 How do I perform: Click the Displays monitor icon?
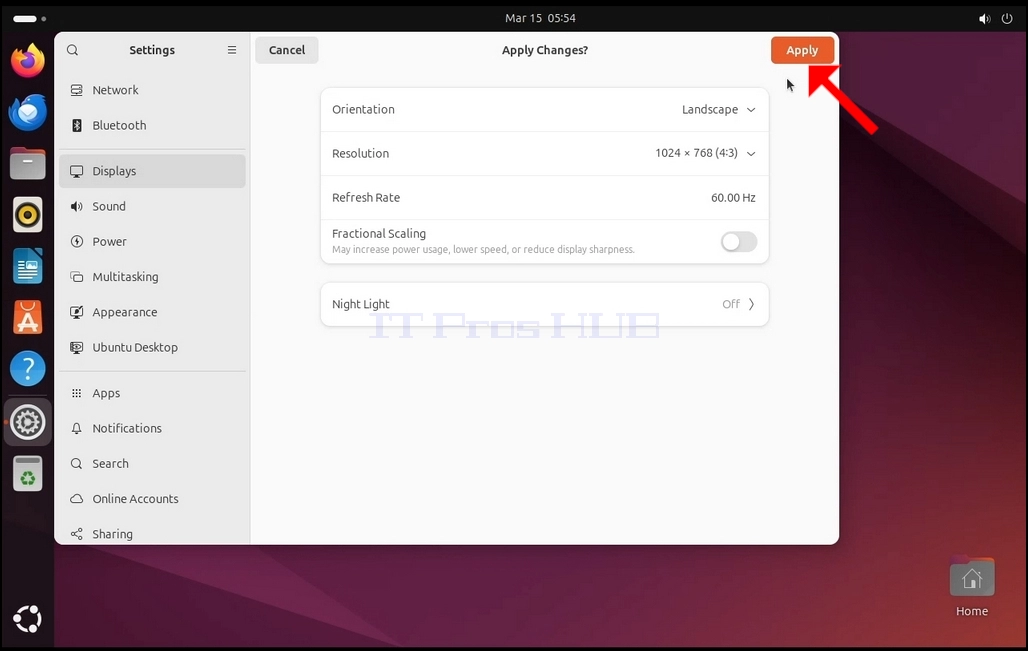point(77,171)
